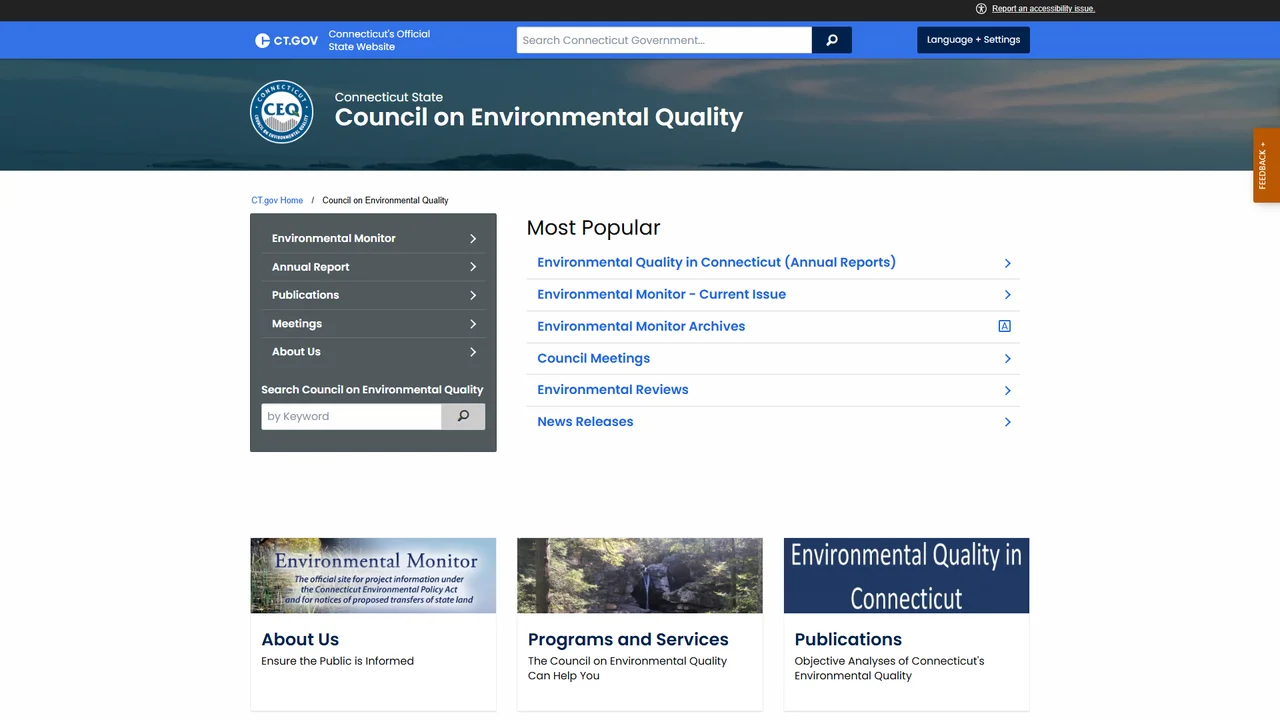The width and height of the screenshot is (1280, 720).
Task: Click the chevron beside Environmental Reviews
Action: click(x=1007, y=391)
